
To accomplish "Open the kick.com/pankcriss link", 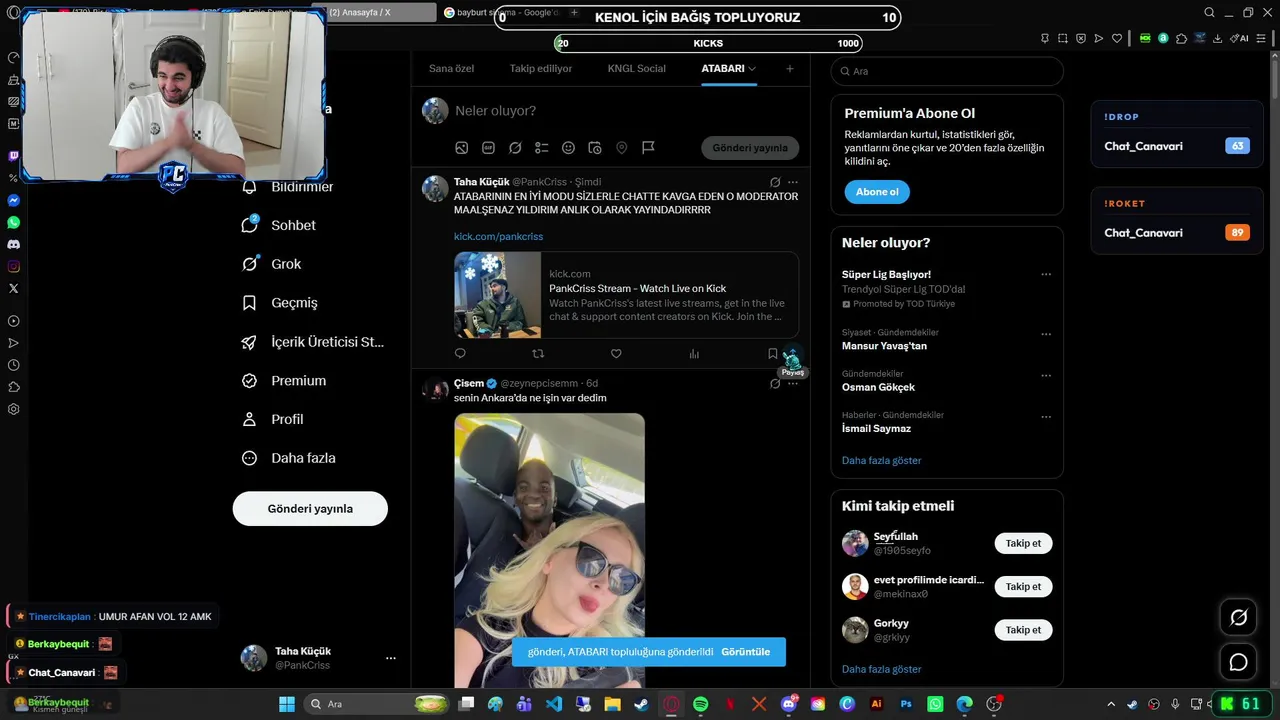I will pos(498,237).
